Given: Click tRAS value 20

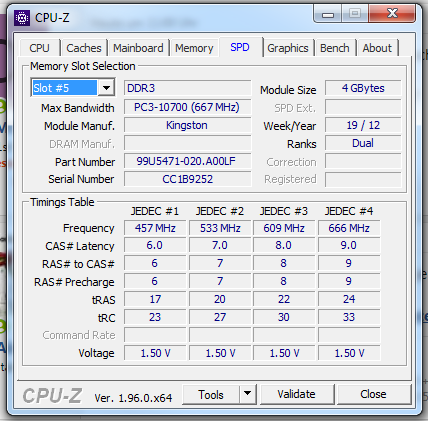Looking at the screenshot, I should coord(220,299).
